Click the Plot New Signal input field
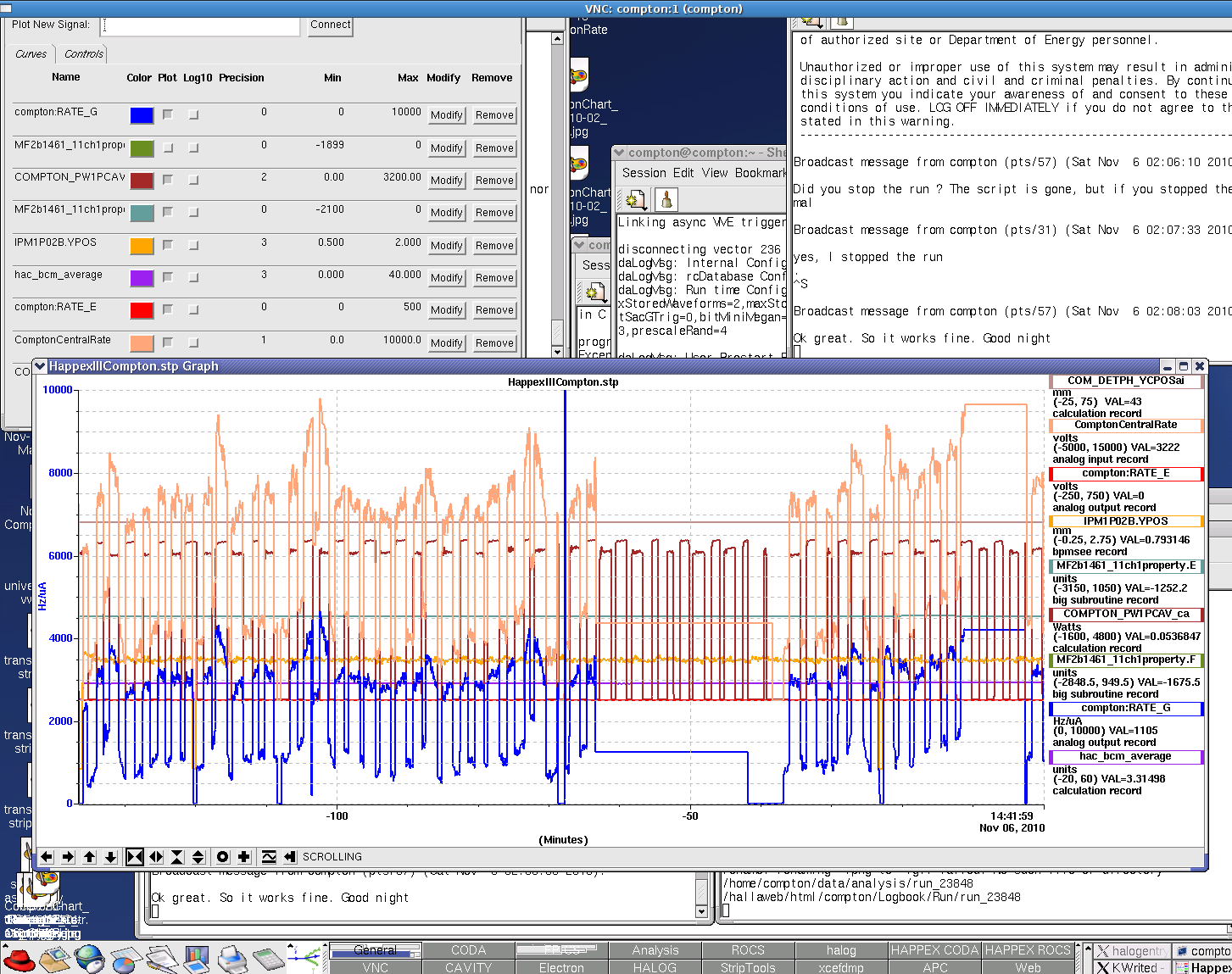 202,25
